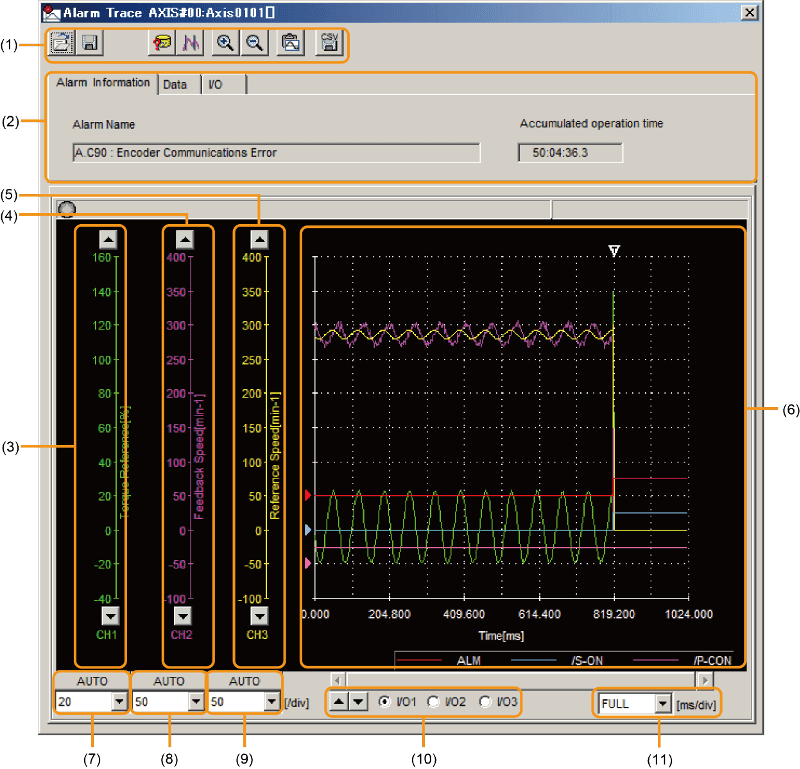
Task: Click the clipboard copy image icon
Action: 290,44
